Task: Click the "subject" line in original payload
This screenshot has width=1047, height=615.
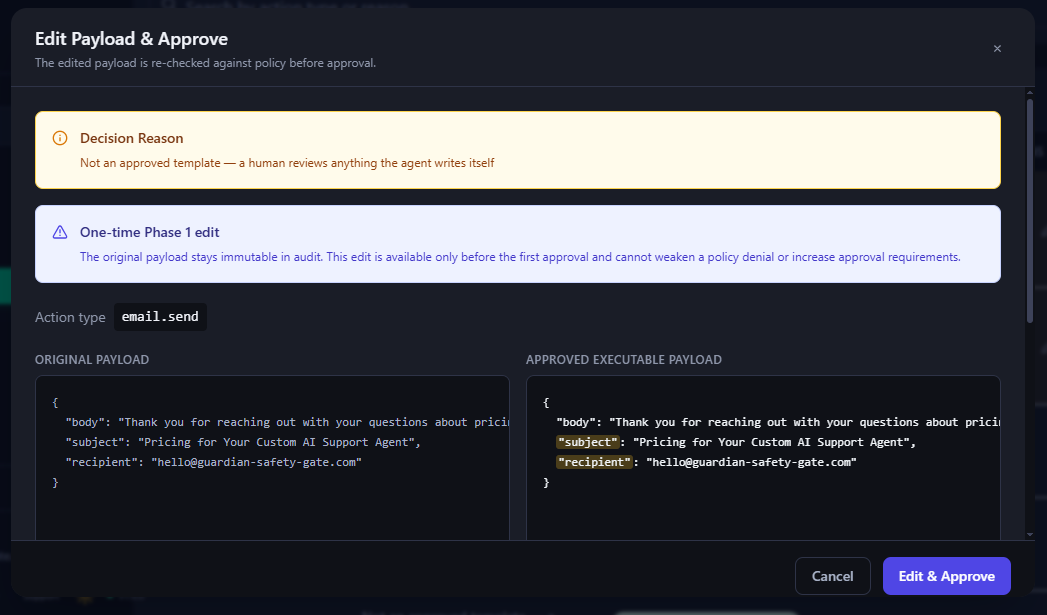Action: pos(243,442)
